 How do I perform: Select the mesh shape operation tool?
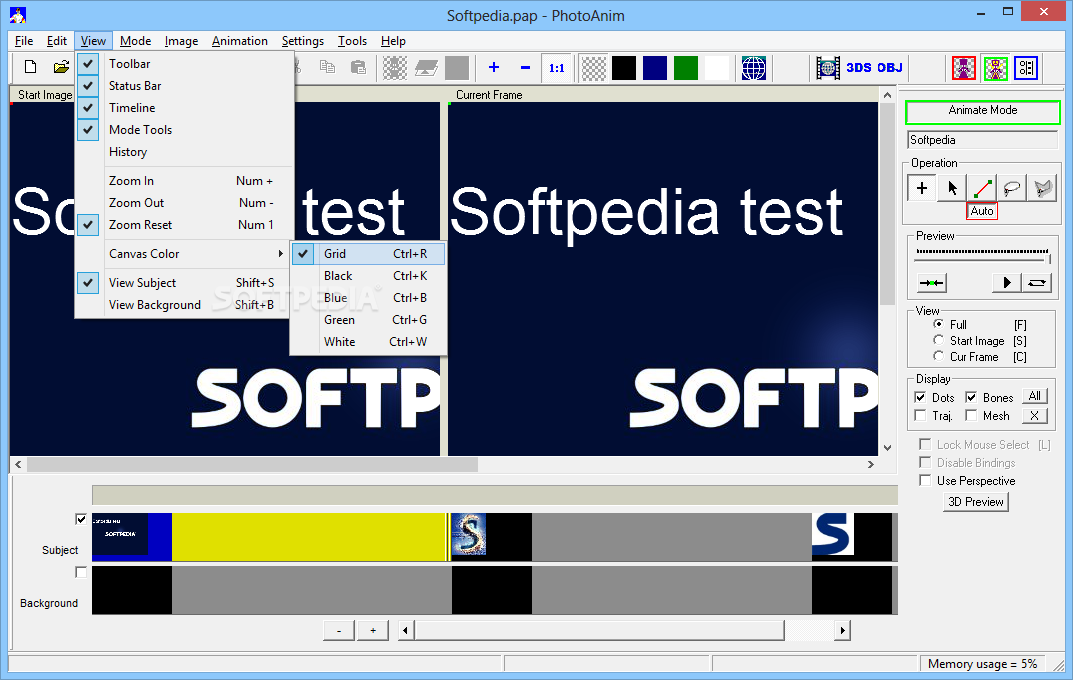pyautogui.click(x=1043, y=187)
